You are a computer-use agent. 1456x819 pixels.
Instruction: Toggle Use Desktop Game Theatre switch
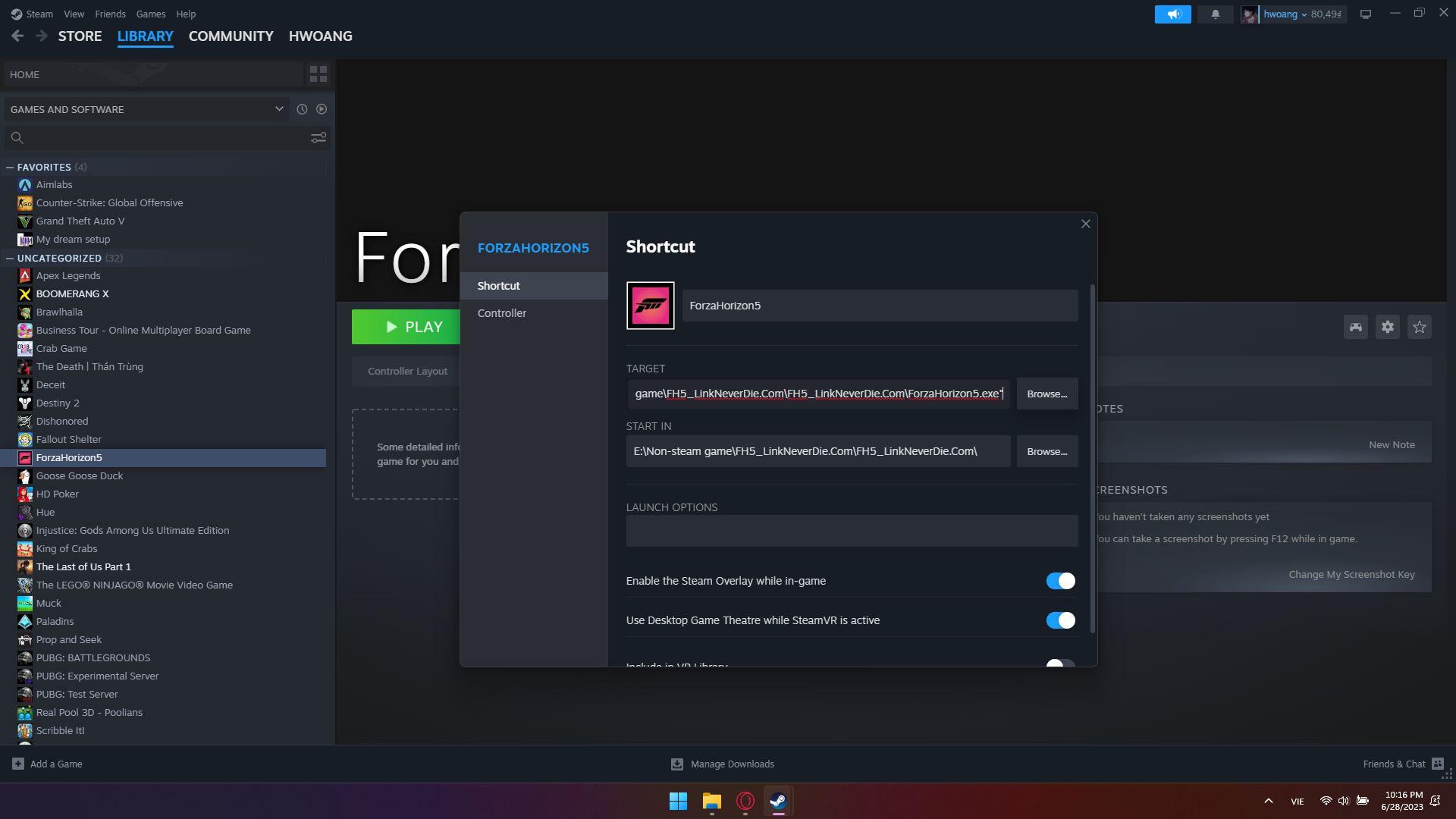click(1061, 620)
